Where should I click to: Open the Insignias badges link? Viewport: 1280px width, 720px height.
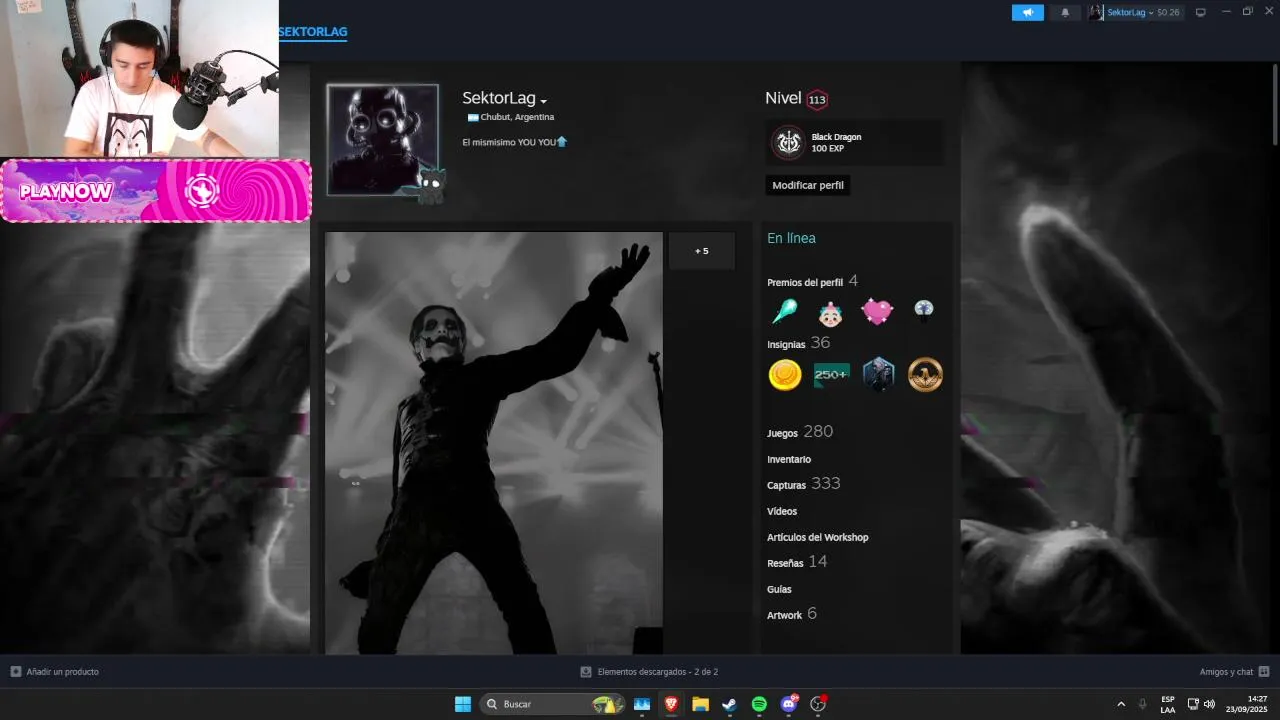[x=786, y=344]
